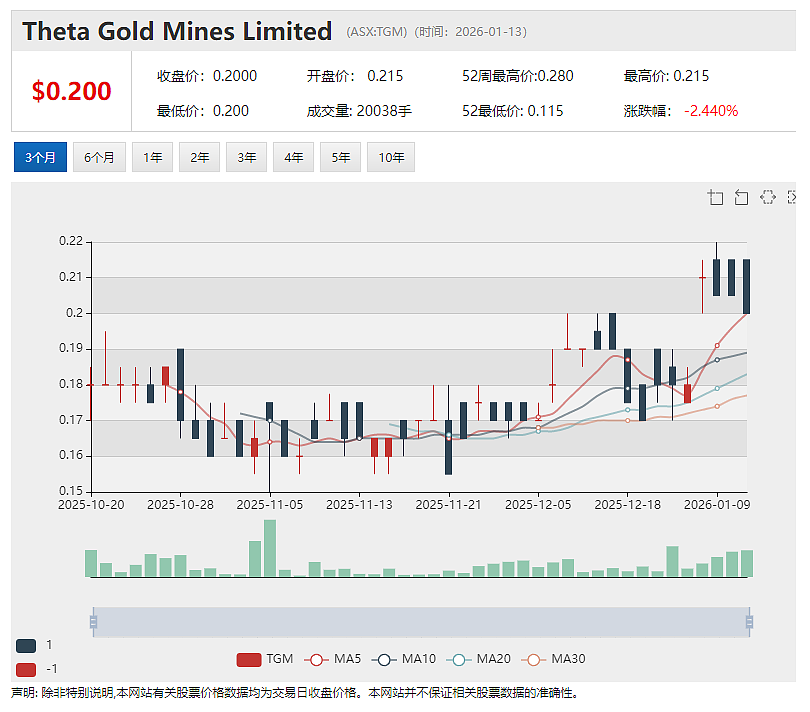Activate the area zoom tool icon

(715, 197)
